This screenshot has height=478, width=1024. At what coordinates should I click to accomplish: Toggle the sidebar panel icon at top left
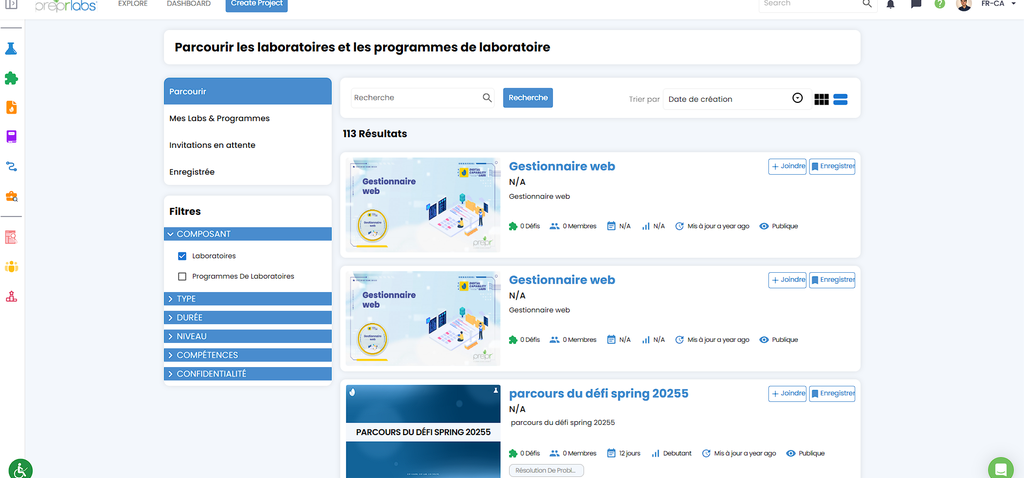(11, 4)
